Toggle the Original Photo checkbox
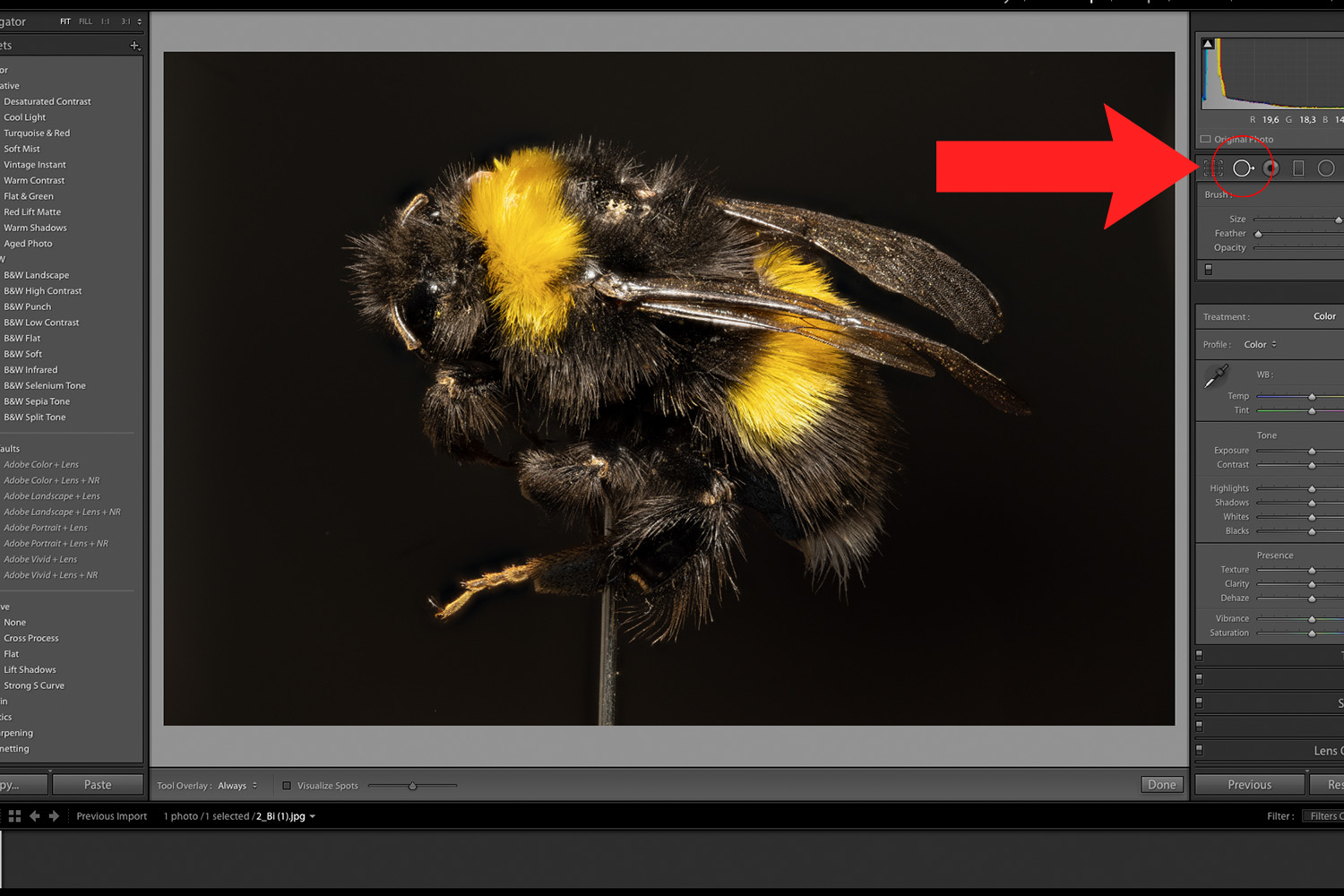The width and height of the screenshot is (1344, 896). 1204,139
